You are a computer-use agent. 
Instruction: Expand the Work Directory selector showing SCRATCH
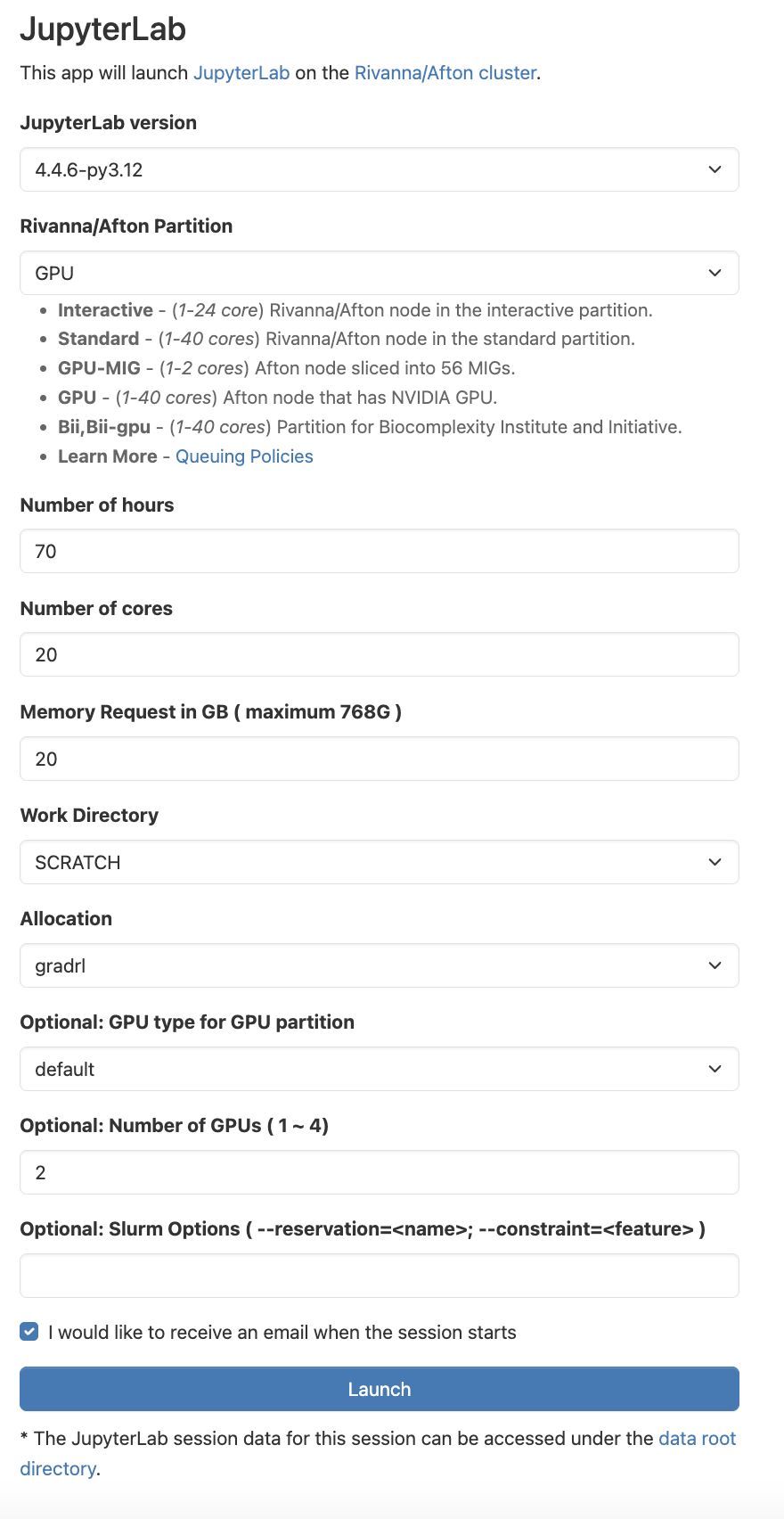pyautogui.click(x=379, y=862)
